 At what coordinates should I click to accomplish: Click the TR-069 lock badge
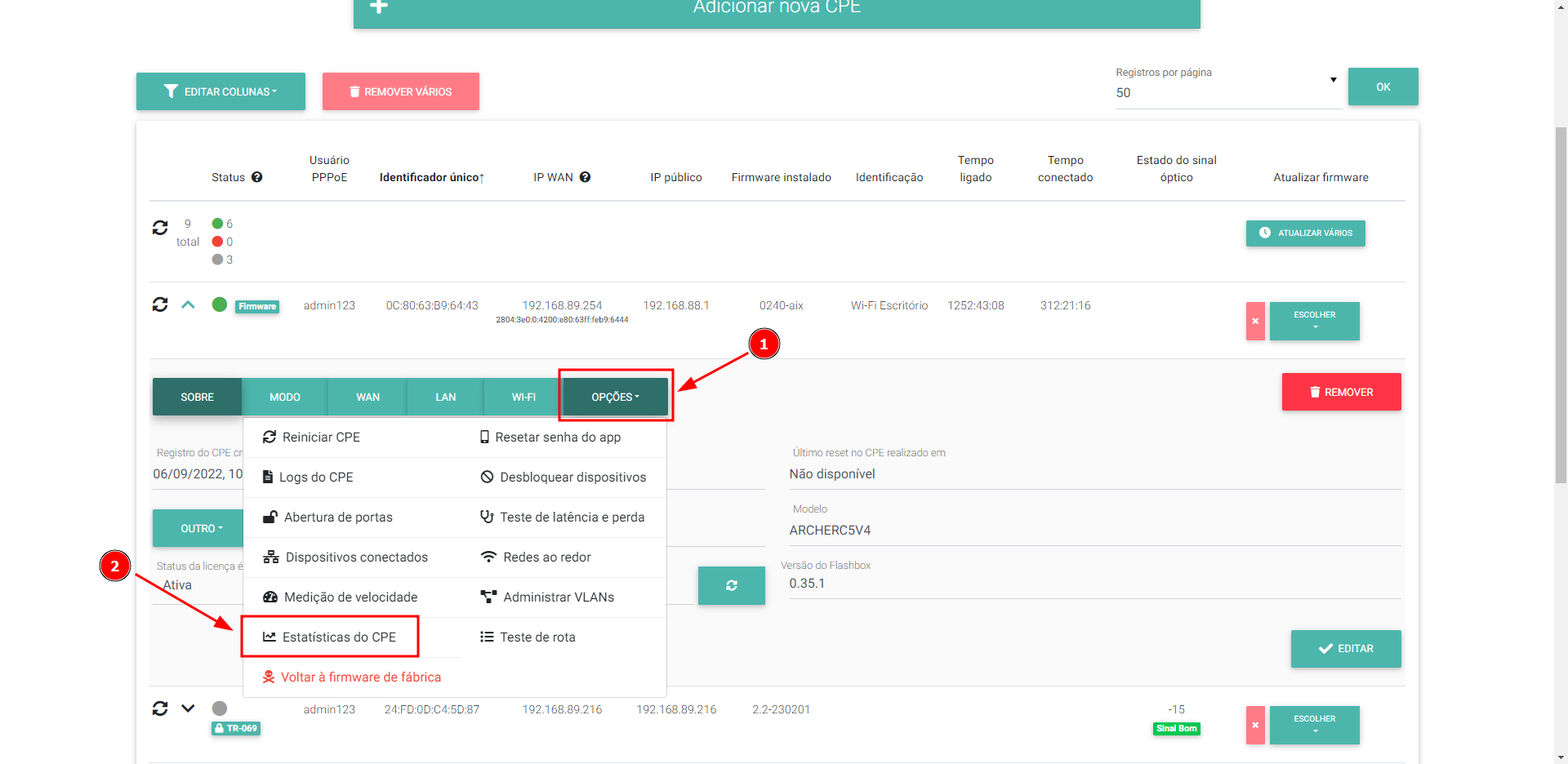(236, 728)
